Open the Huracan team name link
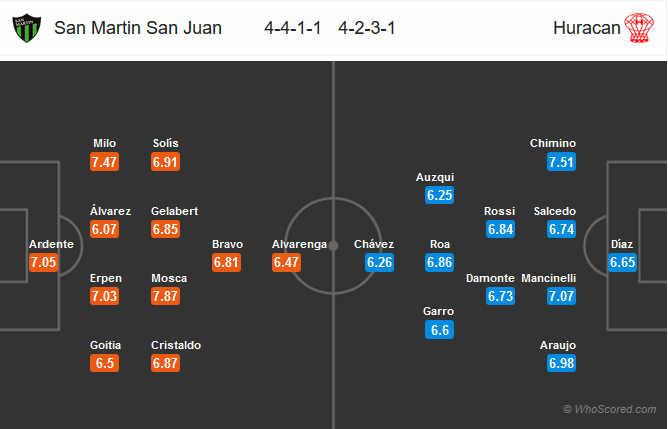 click(587, 28)
